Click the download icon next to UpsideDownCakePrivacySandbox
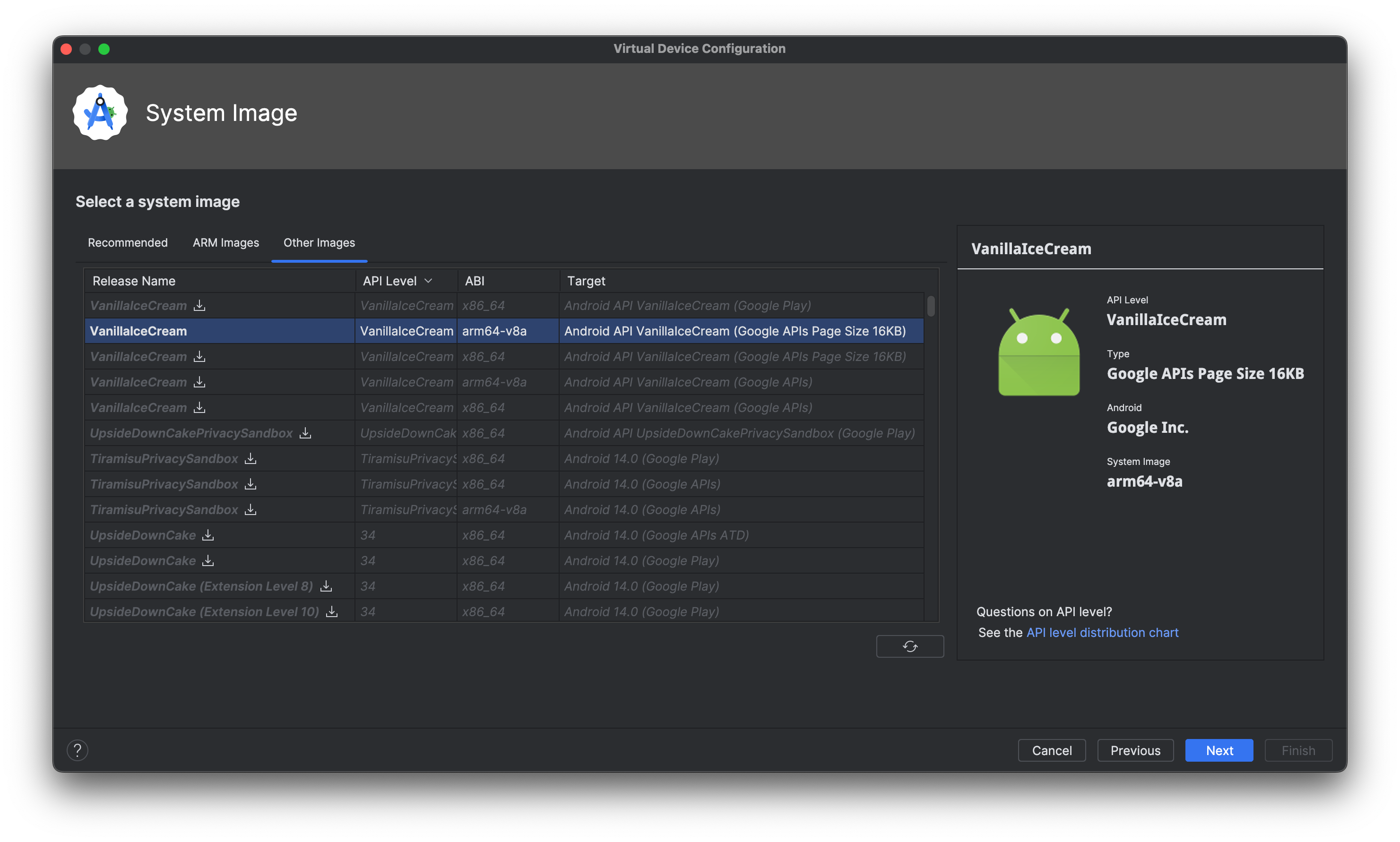 [304, 433]
